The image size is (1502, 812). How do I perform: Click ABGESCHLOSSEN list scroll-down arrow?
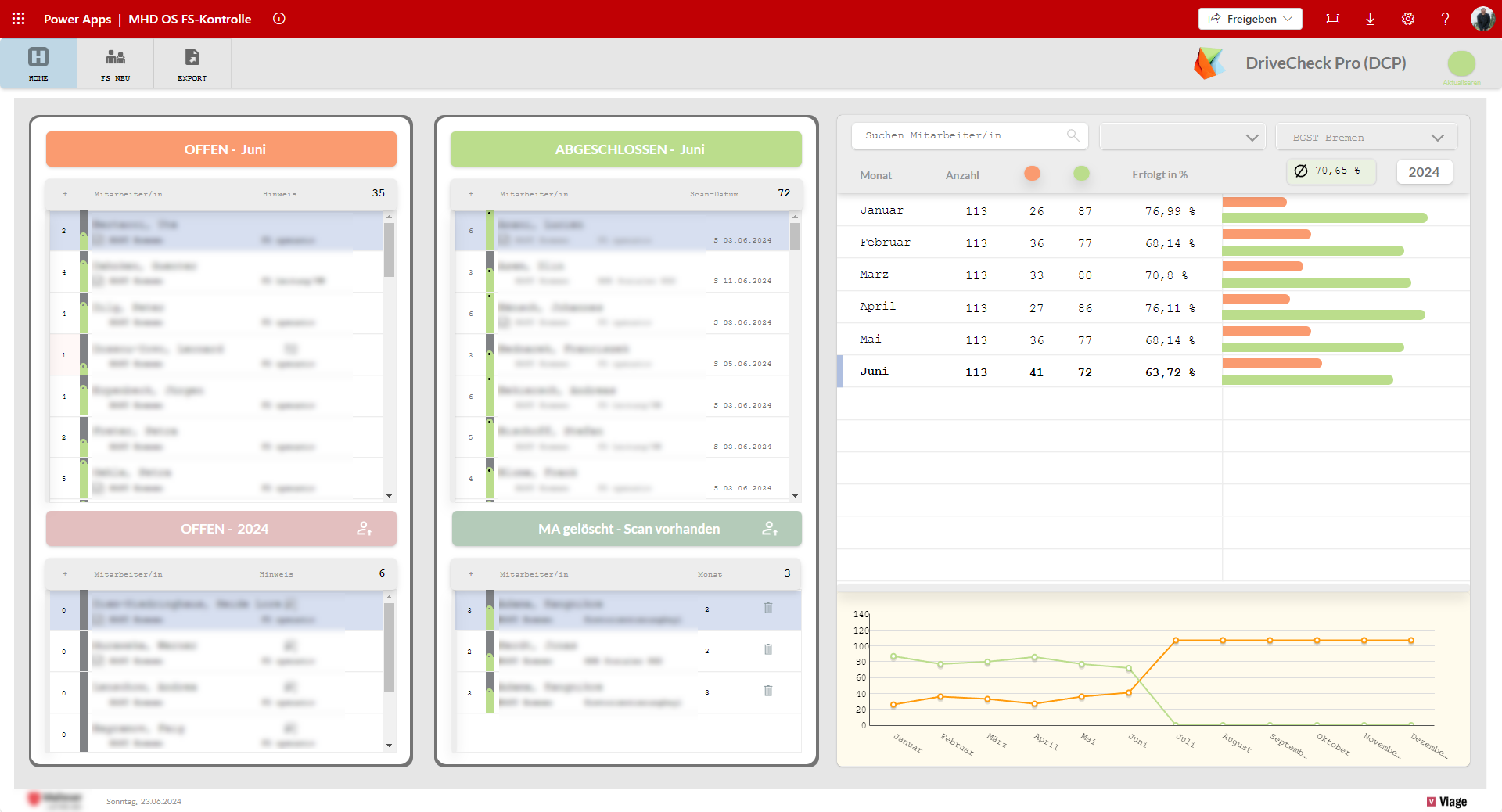point(795,496)
